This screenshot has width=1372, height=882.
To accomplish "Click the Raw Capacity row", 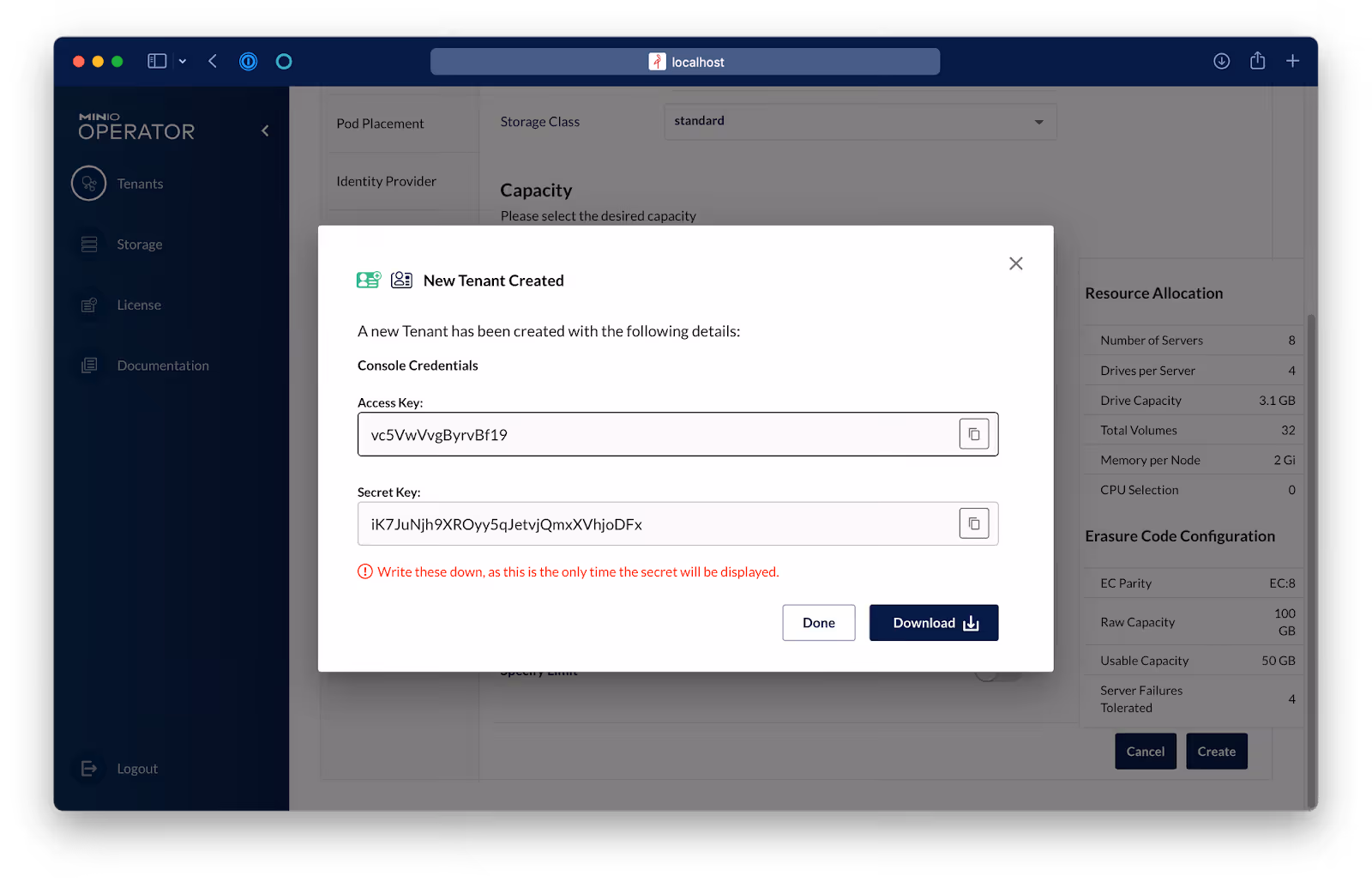I will point(1194,622).
